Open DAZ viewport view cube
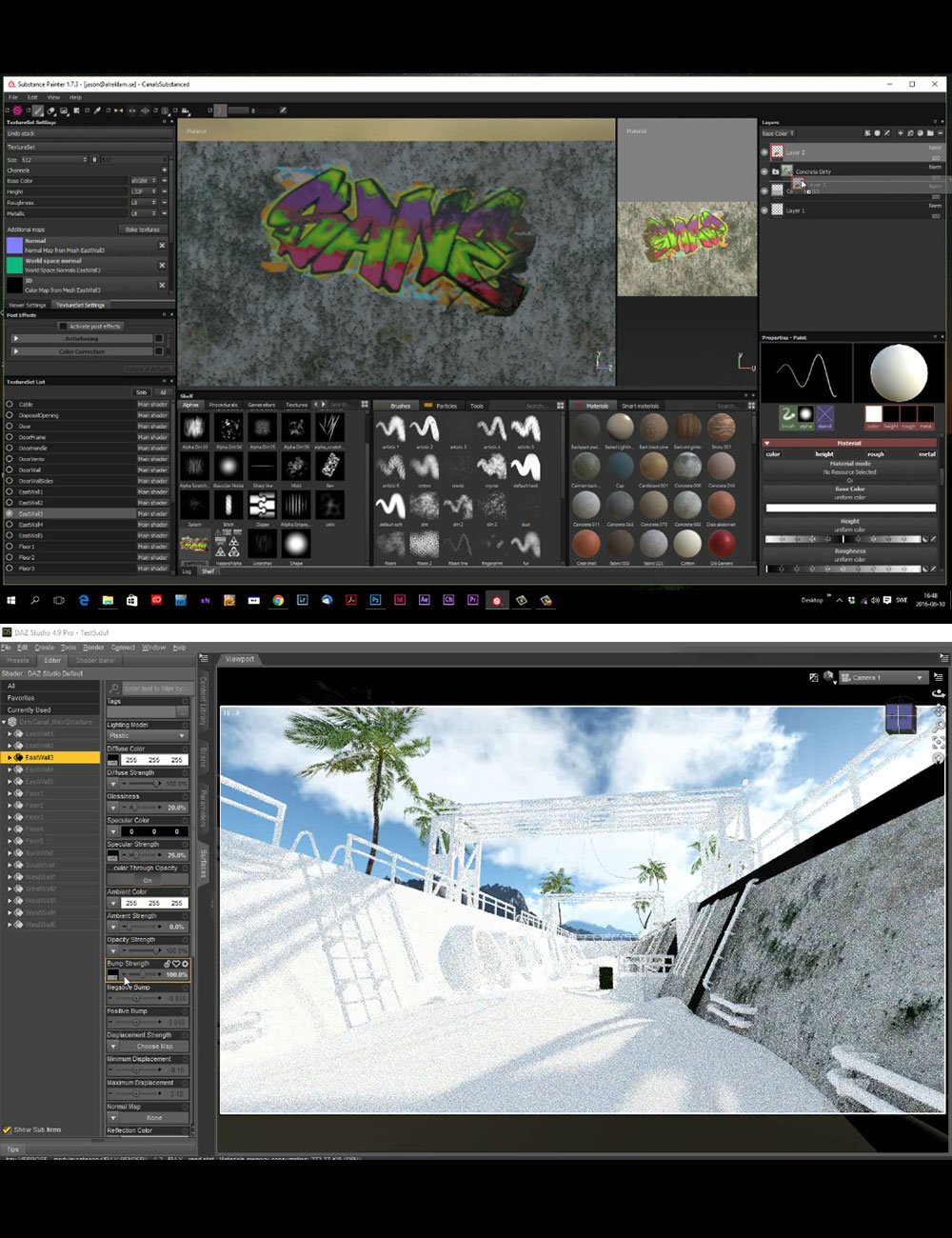The image size is (952, 1238). pyautogui.click(x=900, y=718)
